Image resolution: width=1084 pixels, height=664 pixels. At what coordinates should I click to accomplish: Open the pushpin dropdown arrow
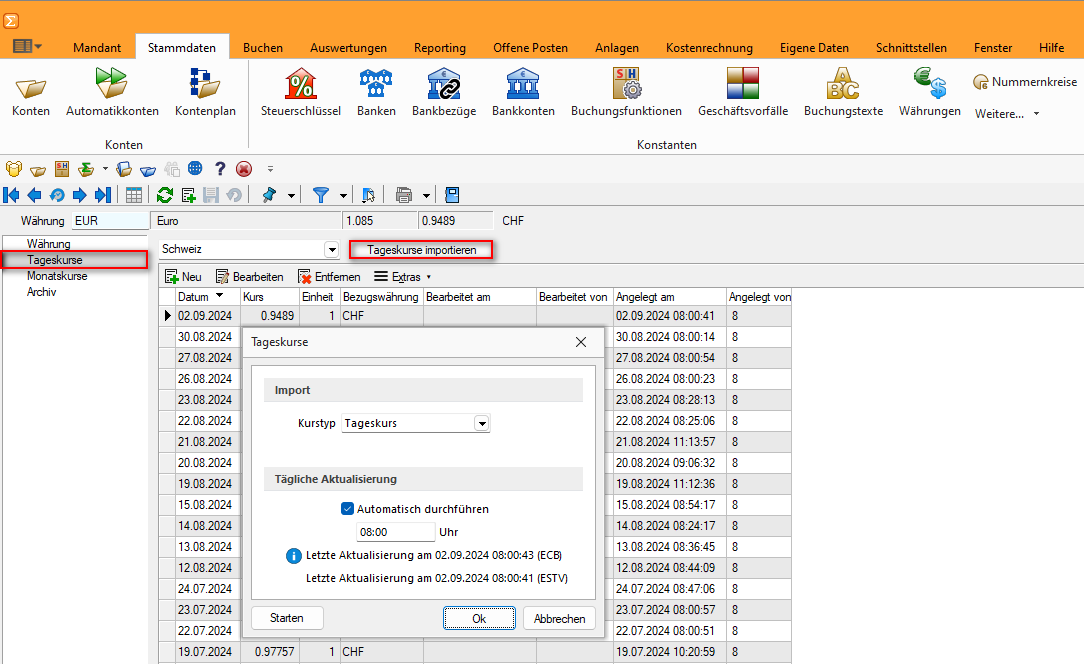pos(291,196)
